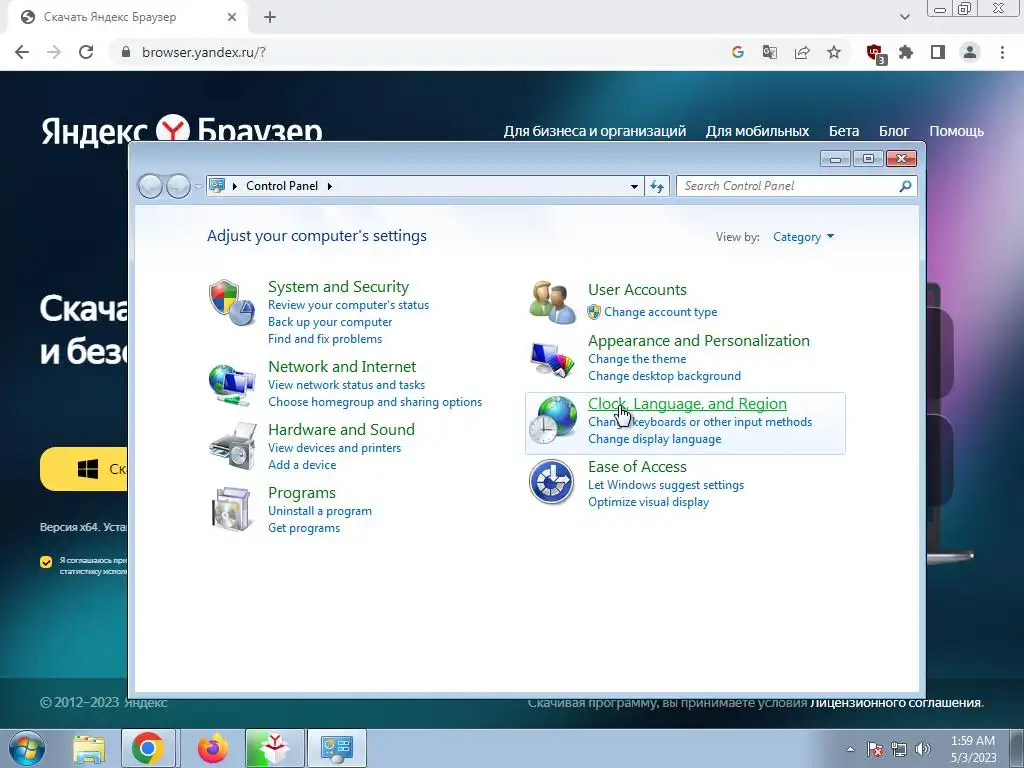1024x768 pixels.
Task: Open User Accounts people icon
Action: coord(552,302)
